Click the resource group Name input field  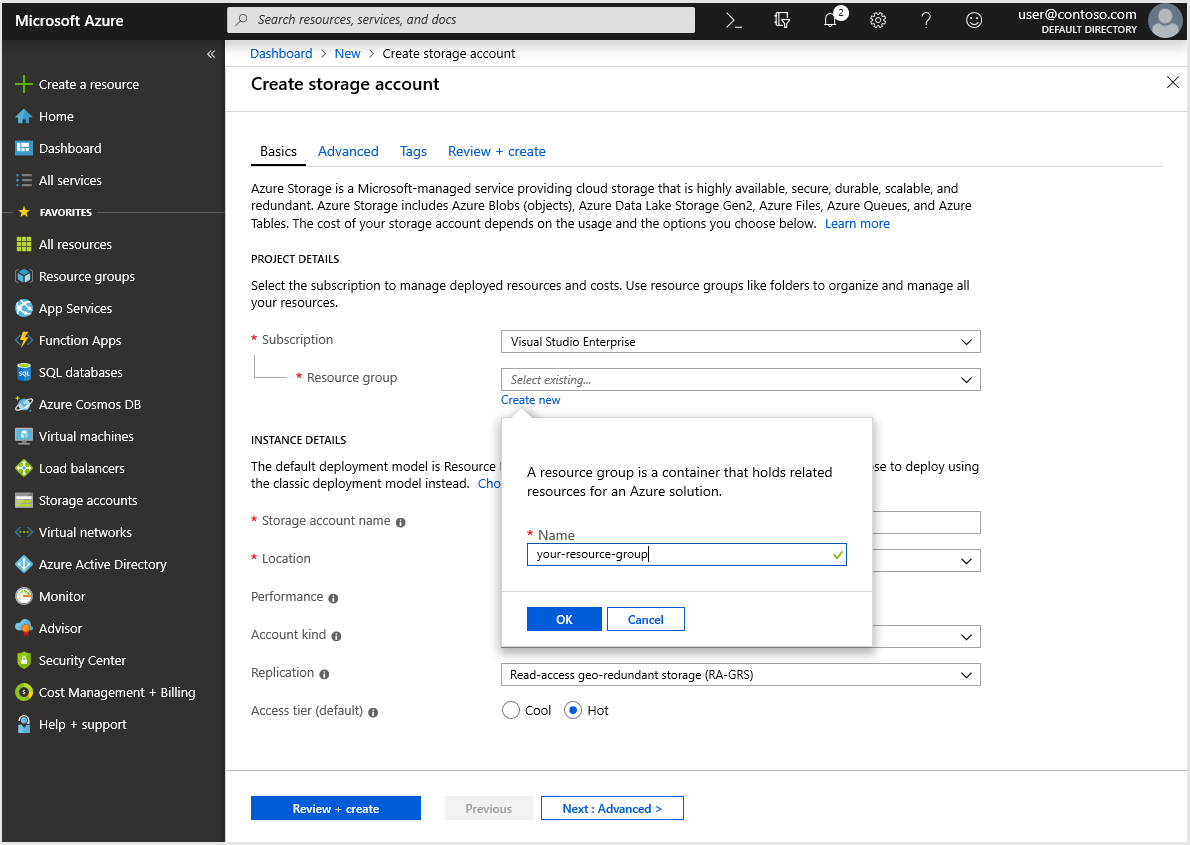[x=686, y=553]
